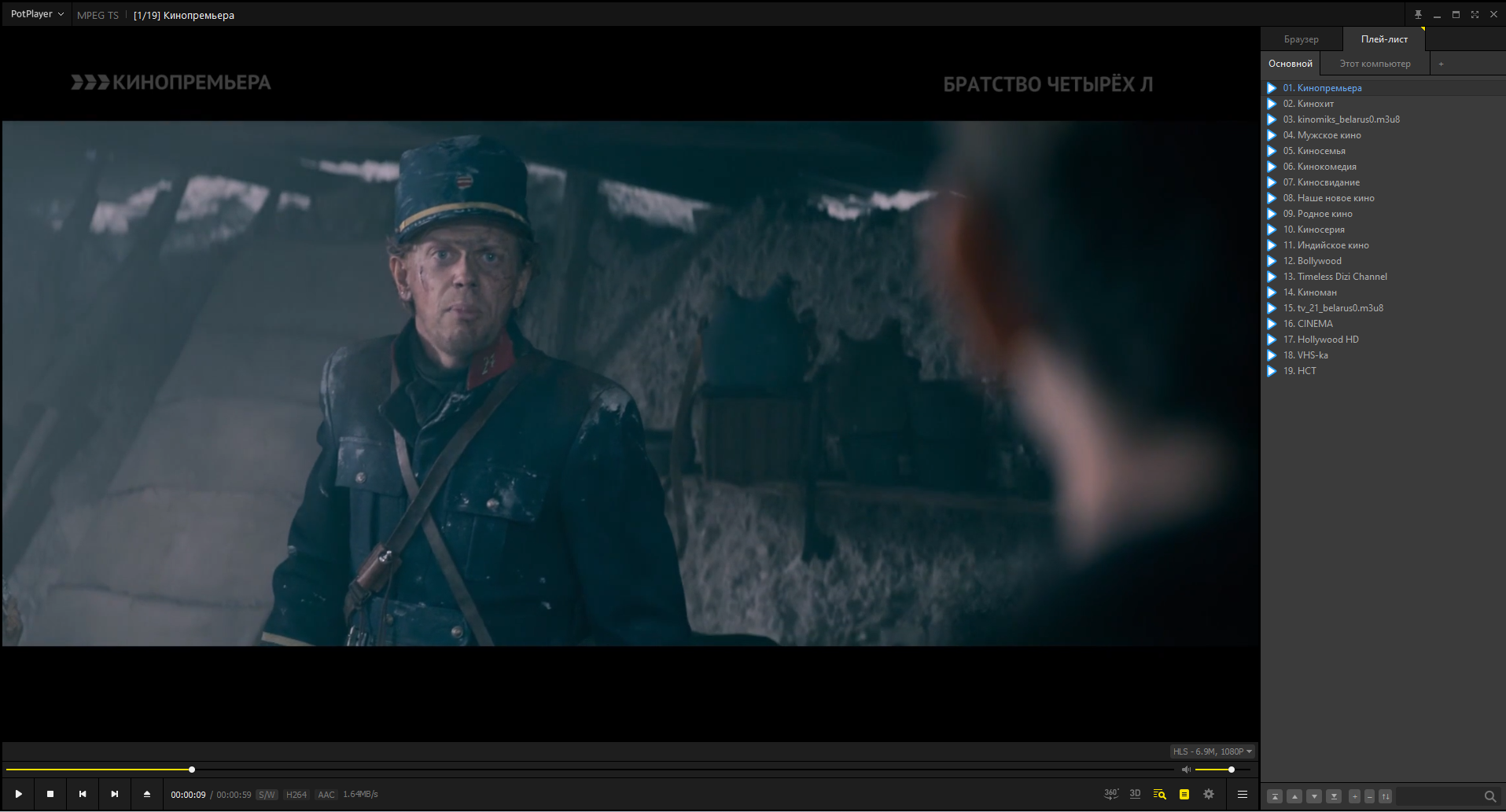Select playlist item 03. kinomiks_belarus0.m3u8

pos(1384,119)
